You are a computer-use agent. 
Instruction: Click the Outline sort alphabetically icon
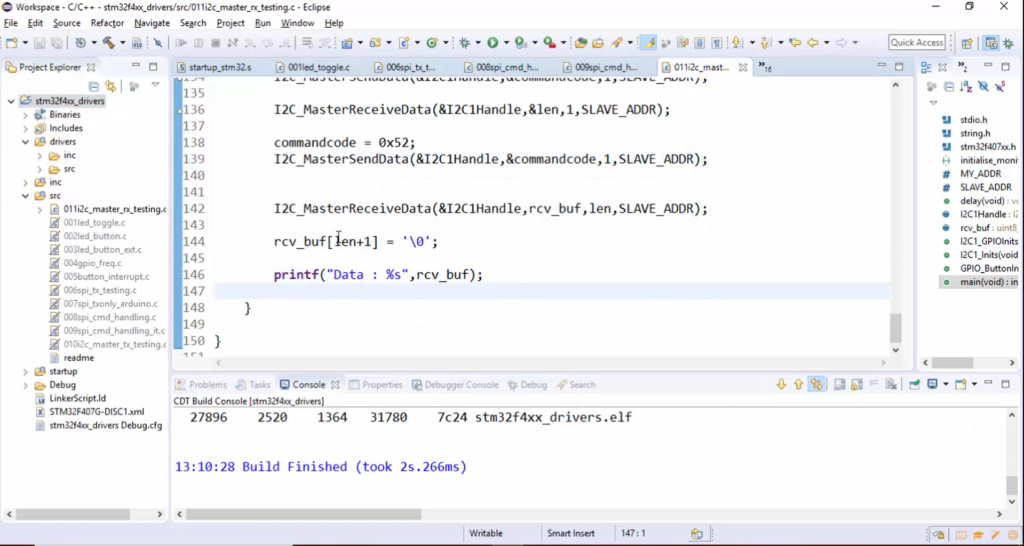tap(967, 86)
